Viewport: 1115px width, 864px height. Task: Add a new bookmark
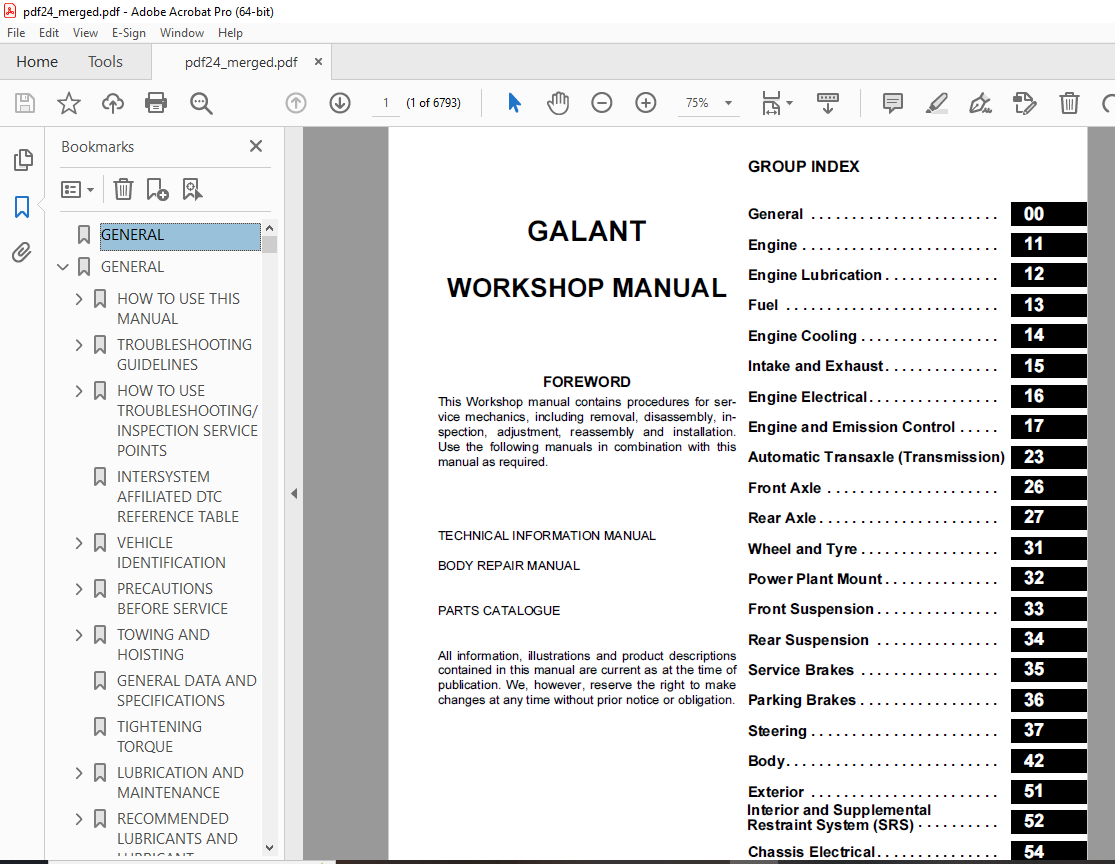click(157, 189)
